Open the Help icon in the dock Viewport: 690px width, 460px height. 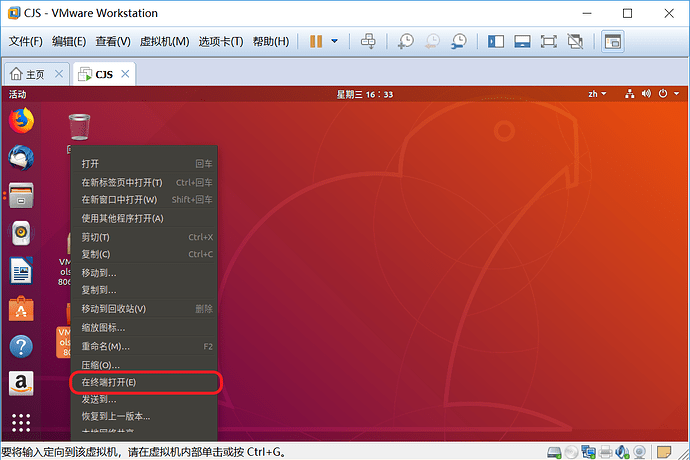pyautogui.click(x=21, y=346)
